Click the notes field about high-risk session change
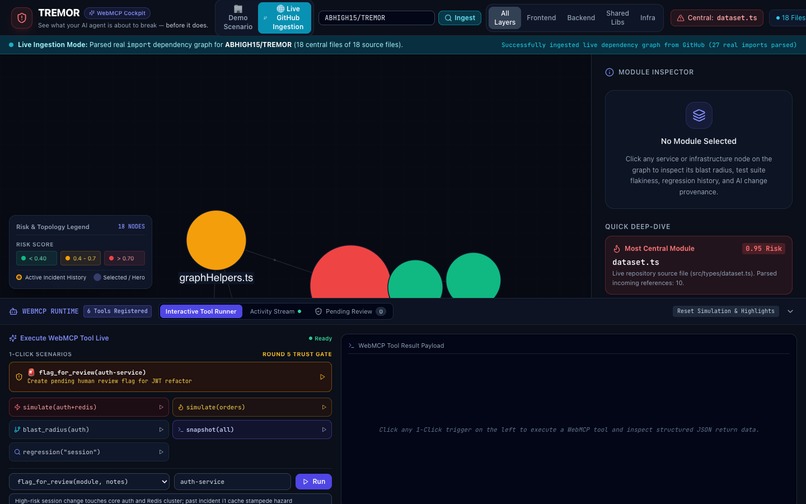The image size is (806, 504). click(x=170, y=500)
